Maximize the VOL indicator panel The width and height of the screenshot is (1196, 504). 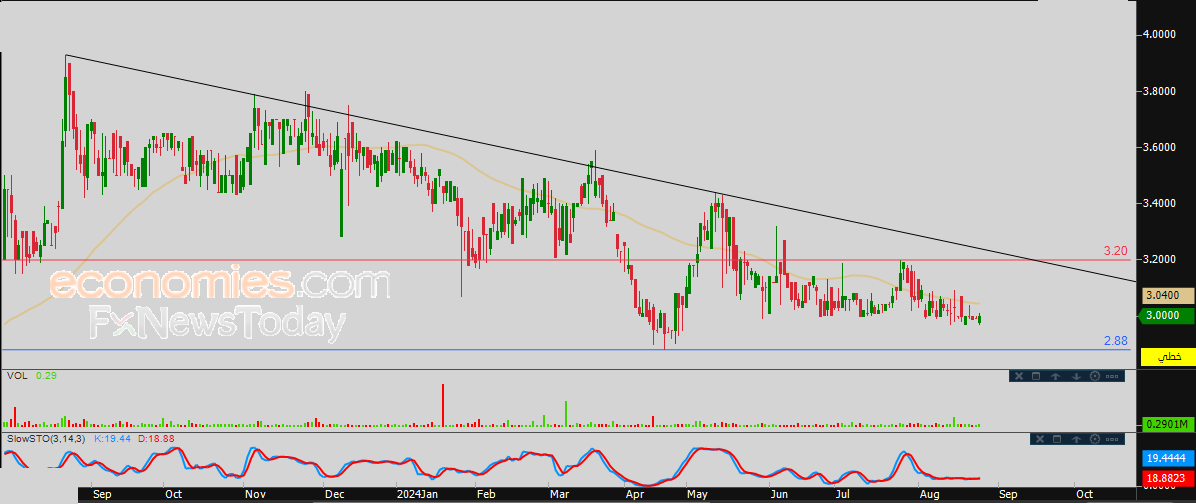1037,376
